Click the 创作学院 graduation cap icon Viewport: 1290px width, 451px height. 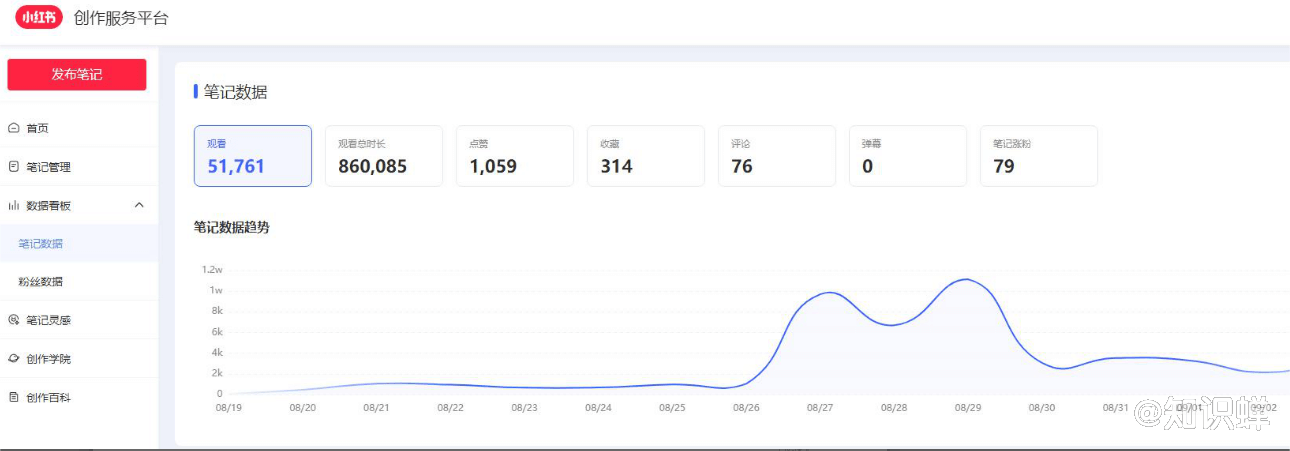[x=14, y=358]
